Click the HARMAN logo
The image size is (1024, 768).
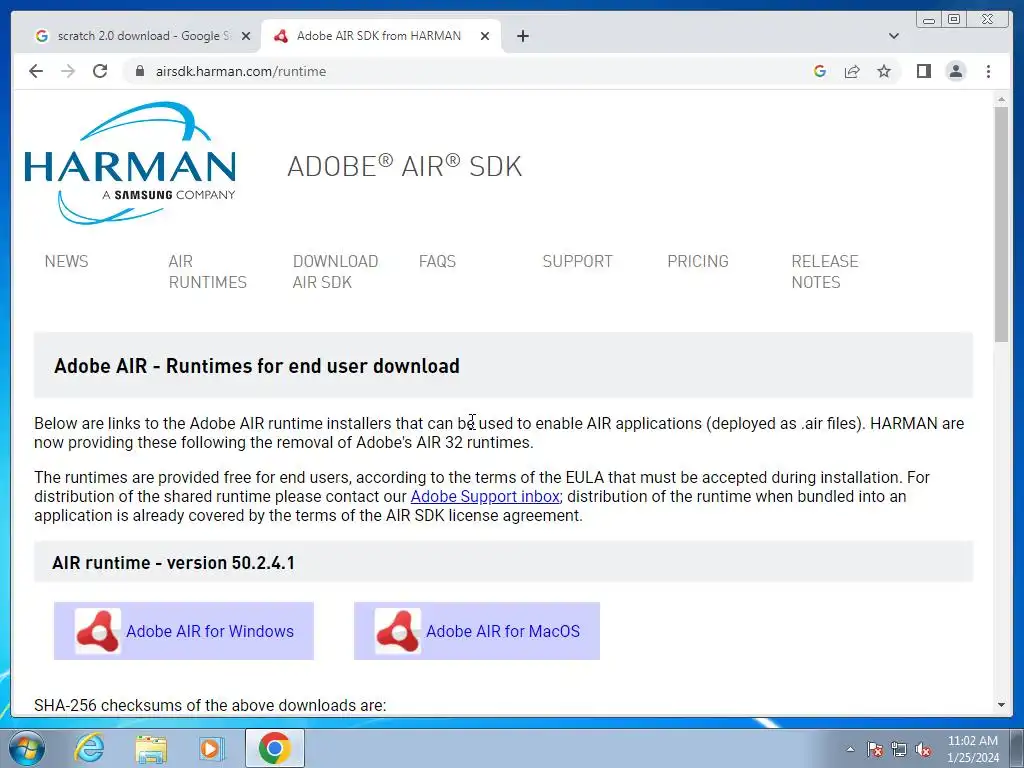130,163
